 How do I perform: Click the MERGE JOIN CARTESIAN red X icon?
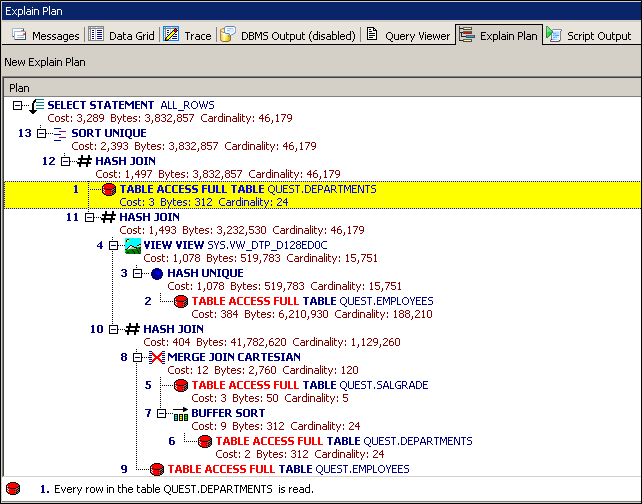click(x=155, y=357)
